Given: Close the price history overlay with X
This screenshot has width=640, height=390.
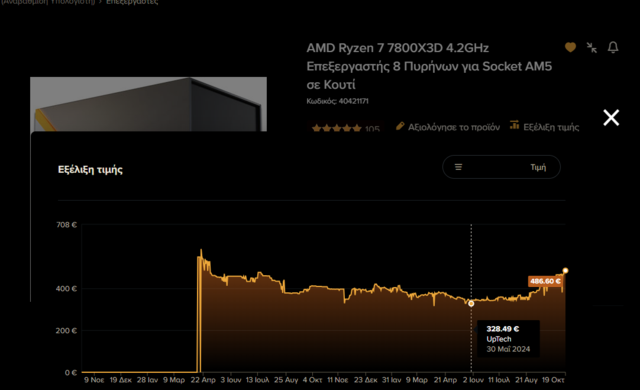Looking at the screenshot, I should click(x=611, y=117).
